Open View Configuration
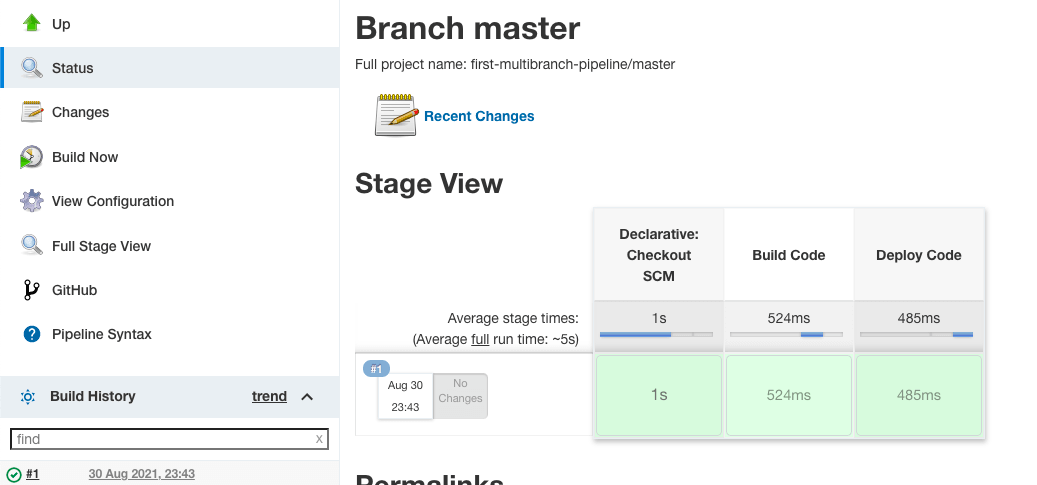 click(x=113, y=201)
